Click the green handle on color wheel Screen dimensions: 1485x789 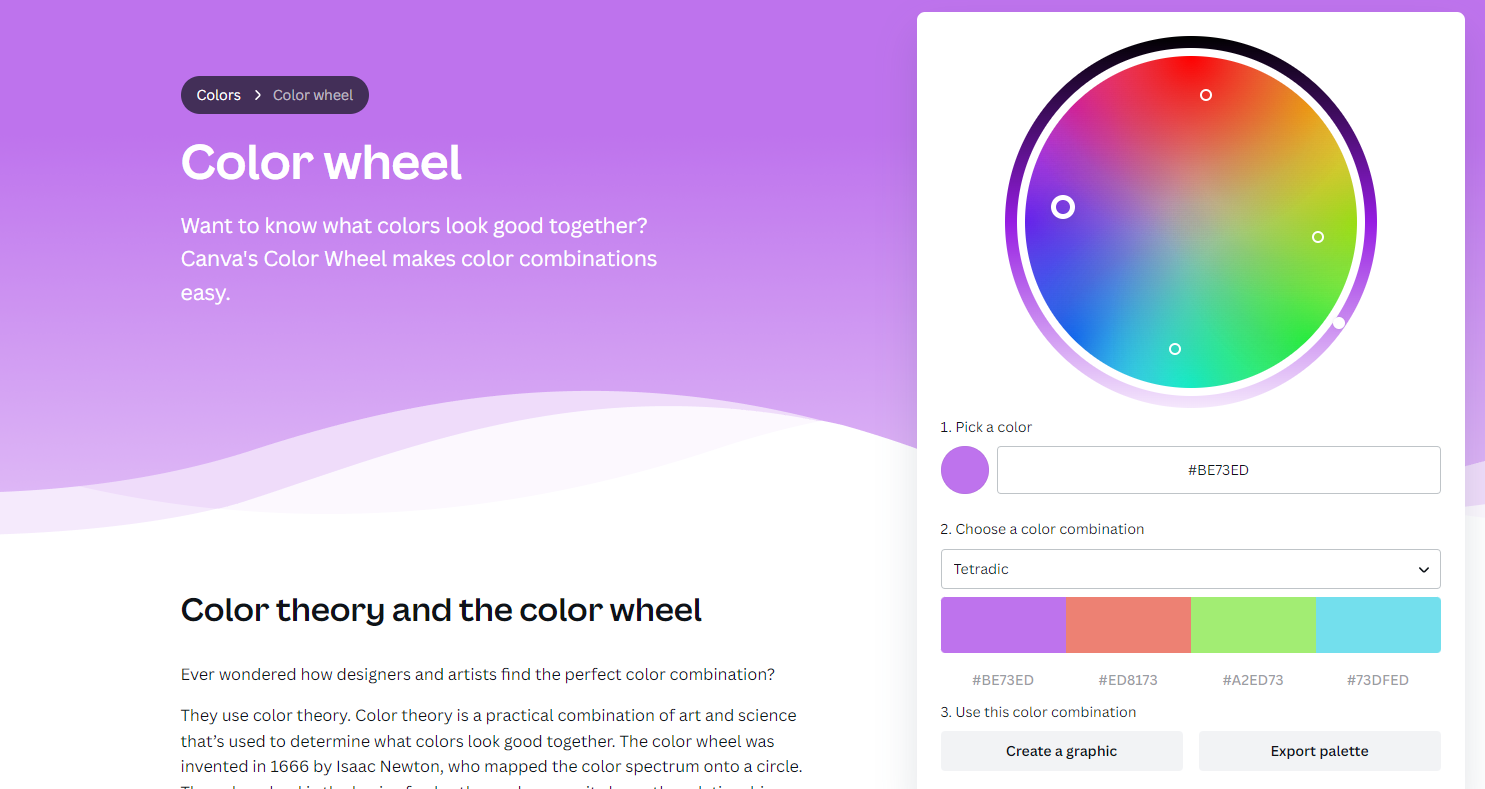tap(1318, 237)
